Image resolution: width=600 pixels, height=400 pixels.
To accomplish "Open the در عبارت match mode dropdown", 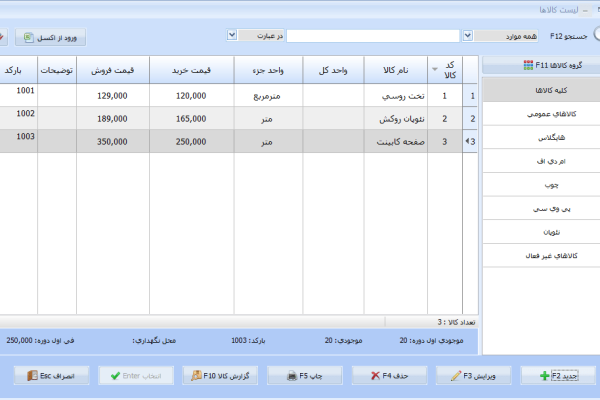I will [x=232, y=35].
